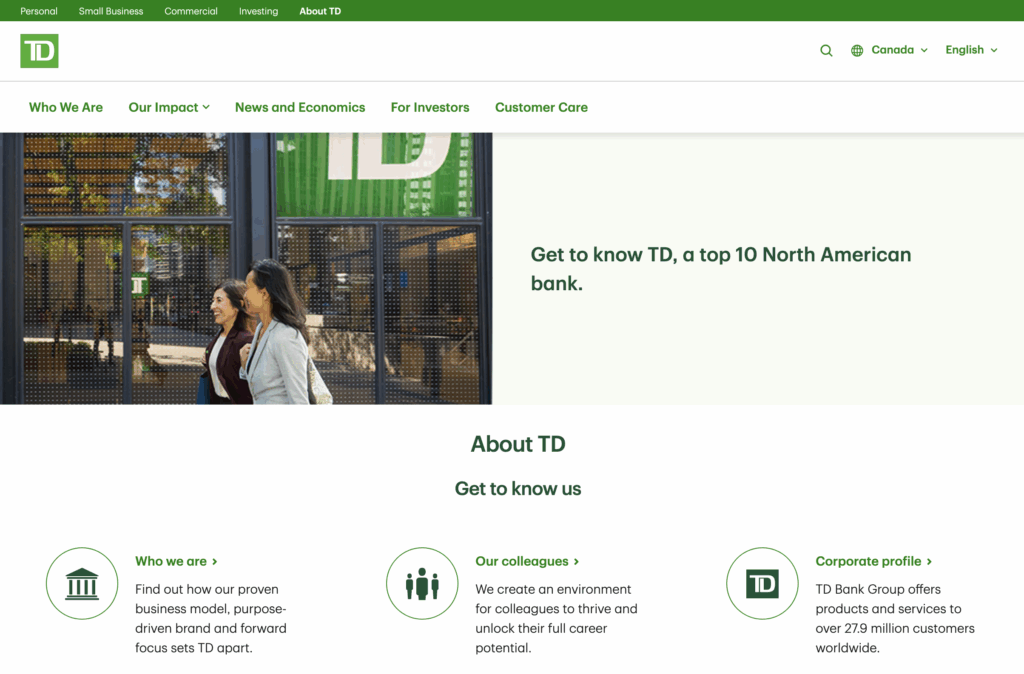Image resolution: width=1024 pixels, height=674 pixels.
Task: Go to For Investors section
Action: pos(430,107)
